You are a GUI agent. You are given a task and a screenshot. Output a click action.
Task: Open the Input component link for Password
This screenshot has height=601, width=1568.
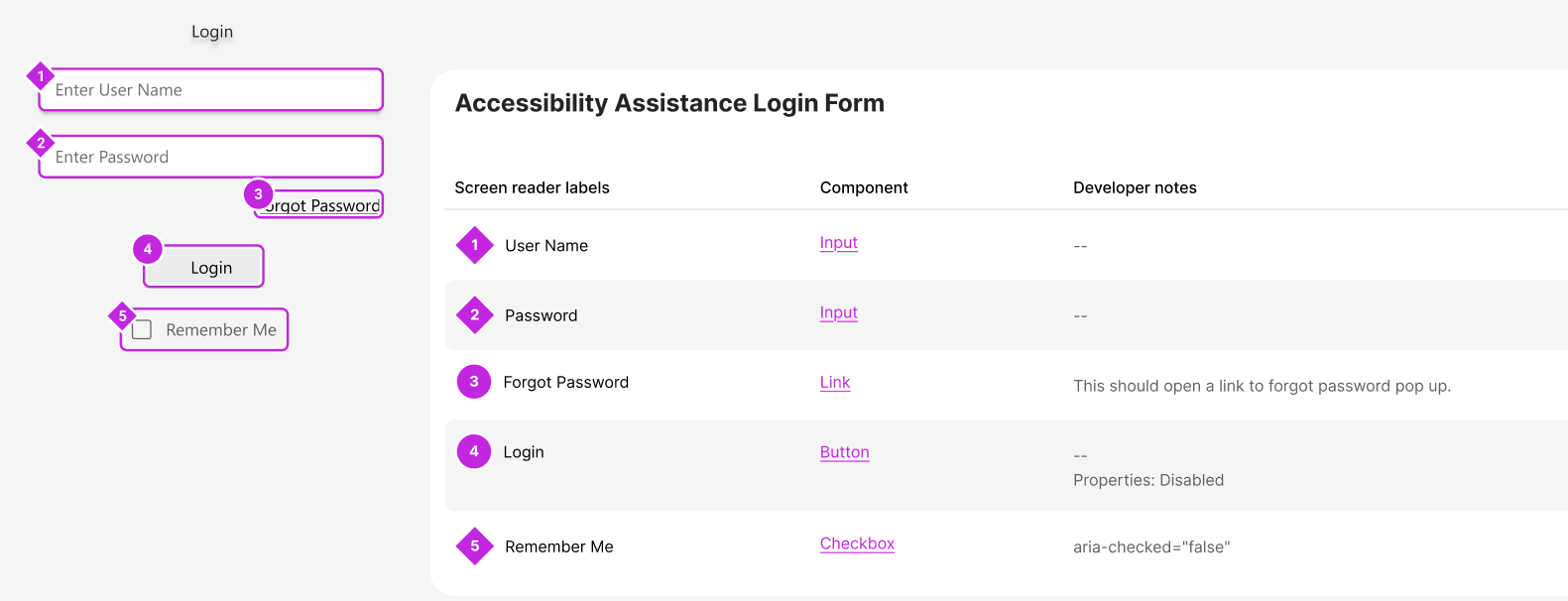click(838, 312)
